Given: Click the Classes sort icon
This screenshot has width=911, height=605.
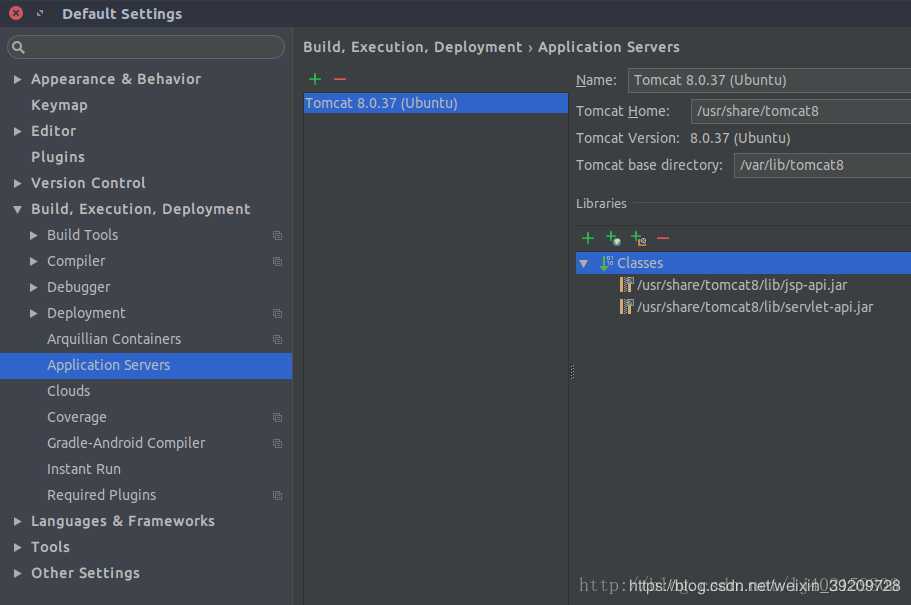Looking at the screenshot, I should click(x=607, y=263).
